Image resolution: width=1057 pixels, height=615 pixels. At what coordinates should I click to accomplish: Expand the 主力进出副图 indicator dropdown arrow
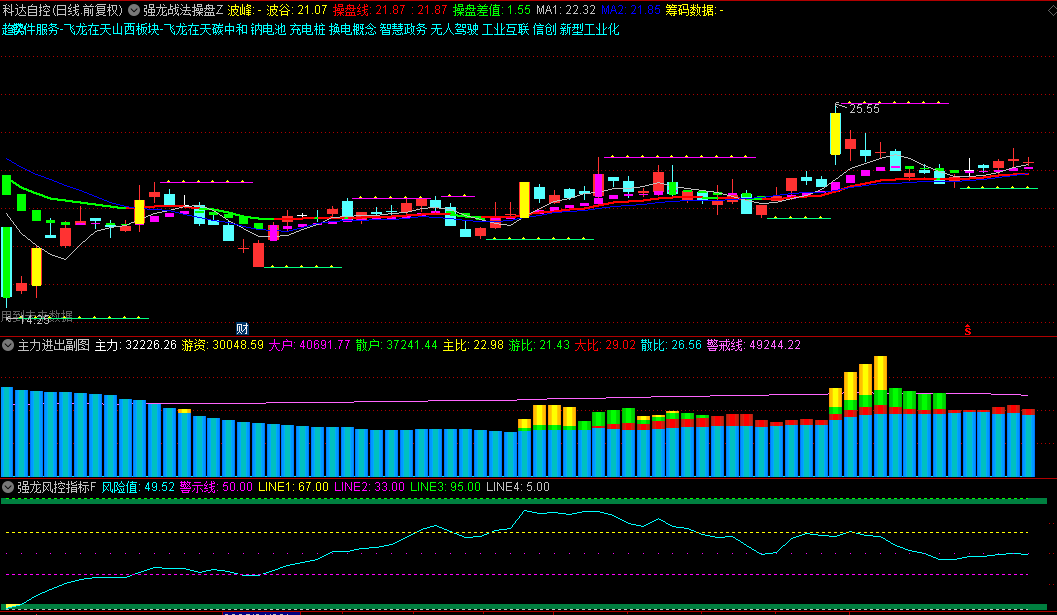pos(8,345)
